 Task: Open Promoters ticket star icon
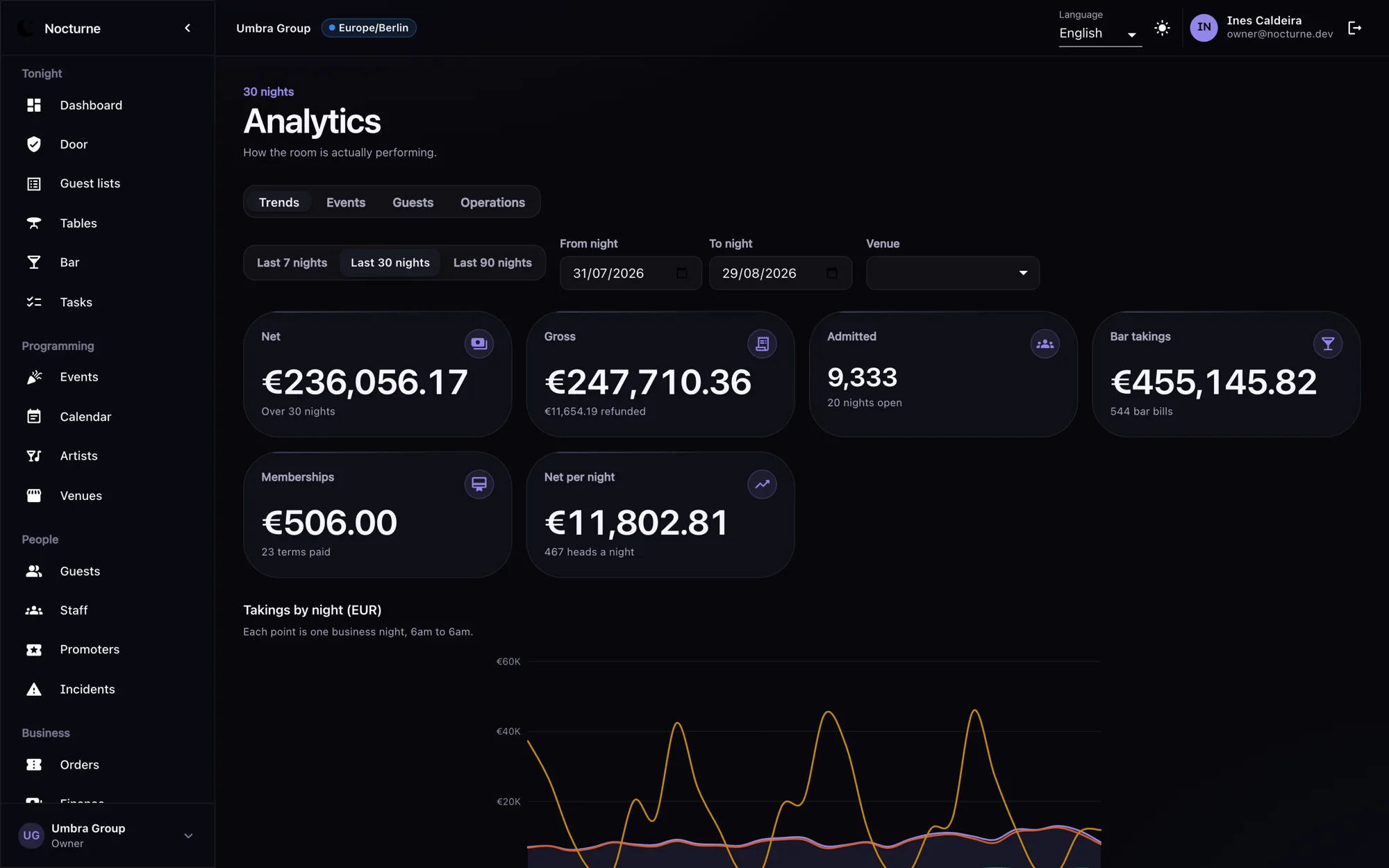[x=34, y=650]
